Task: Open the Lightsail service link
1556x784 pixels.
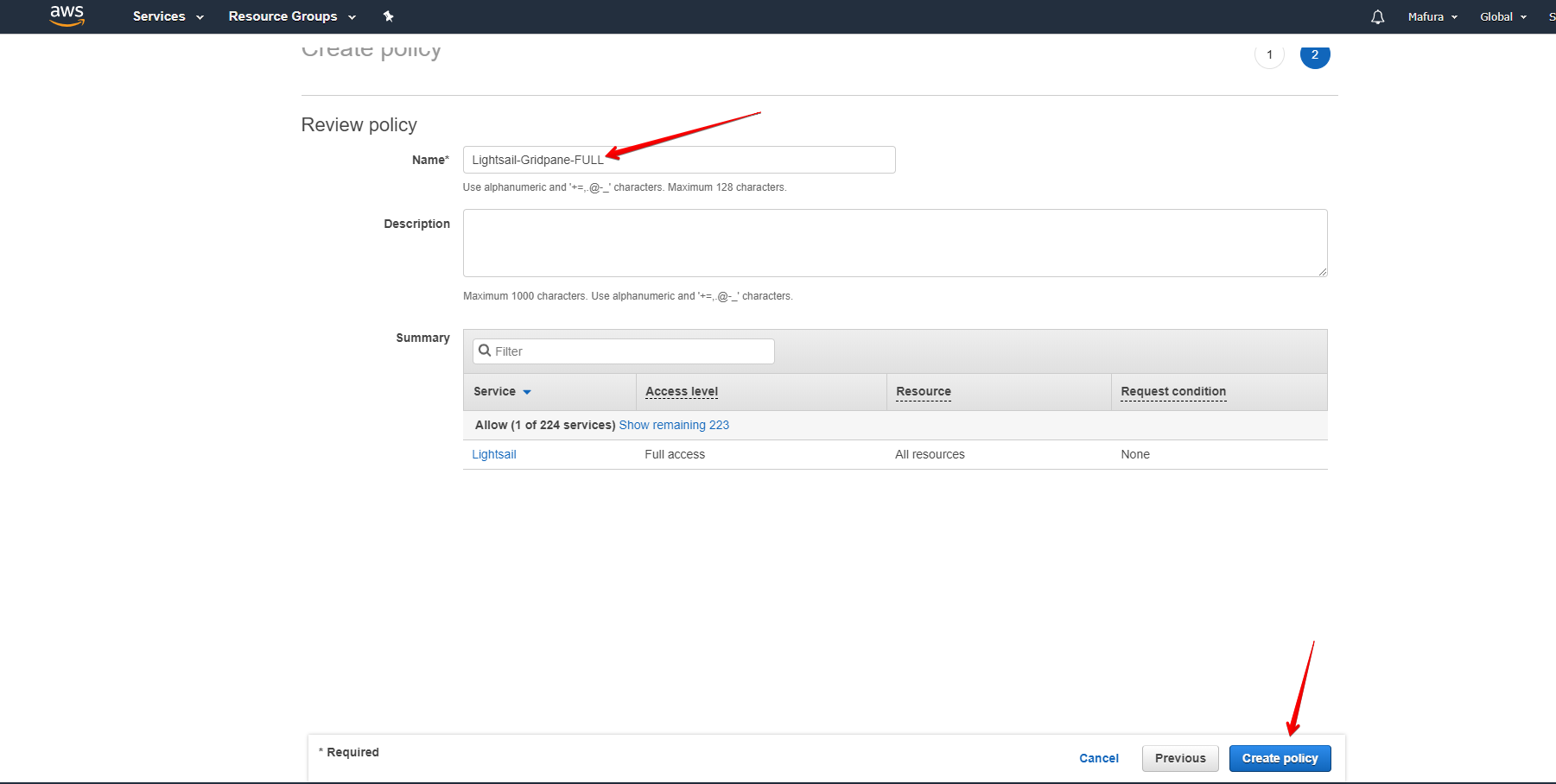Action: (x=494, y=454)
